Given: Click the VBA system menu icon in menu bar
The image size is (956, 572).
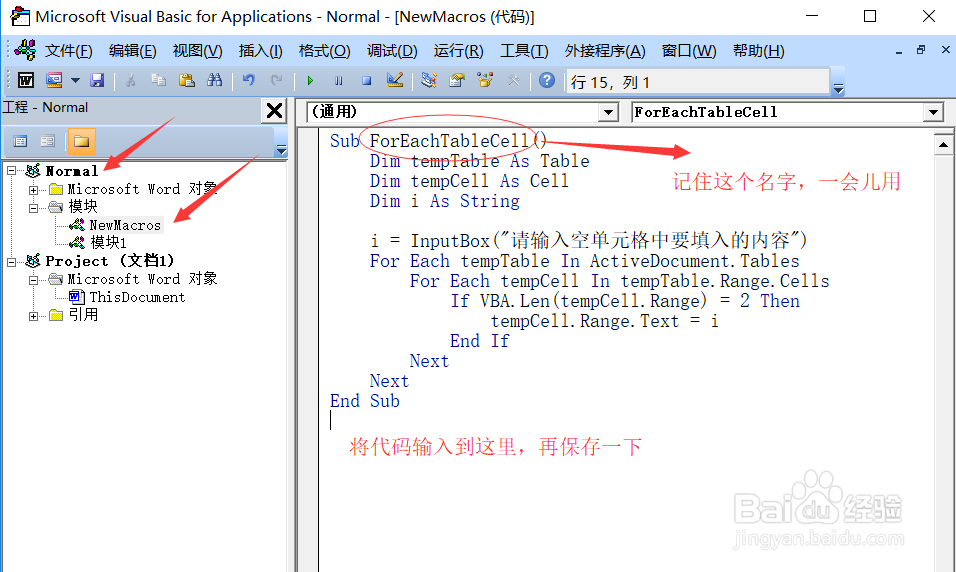Looking at the screenshot, I should 24,49.
